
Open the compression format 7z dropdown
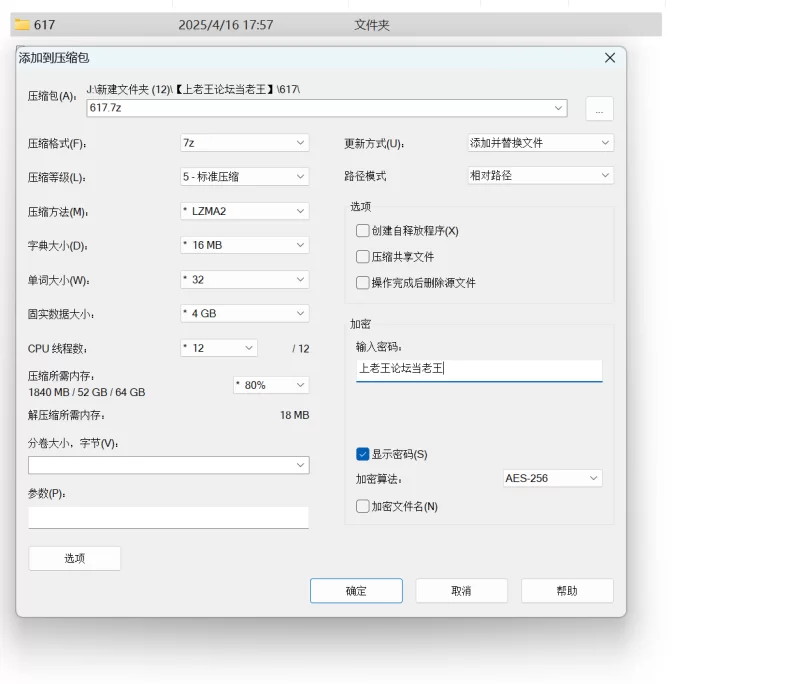click(x=244, y=143)
